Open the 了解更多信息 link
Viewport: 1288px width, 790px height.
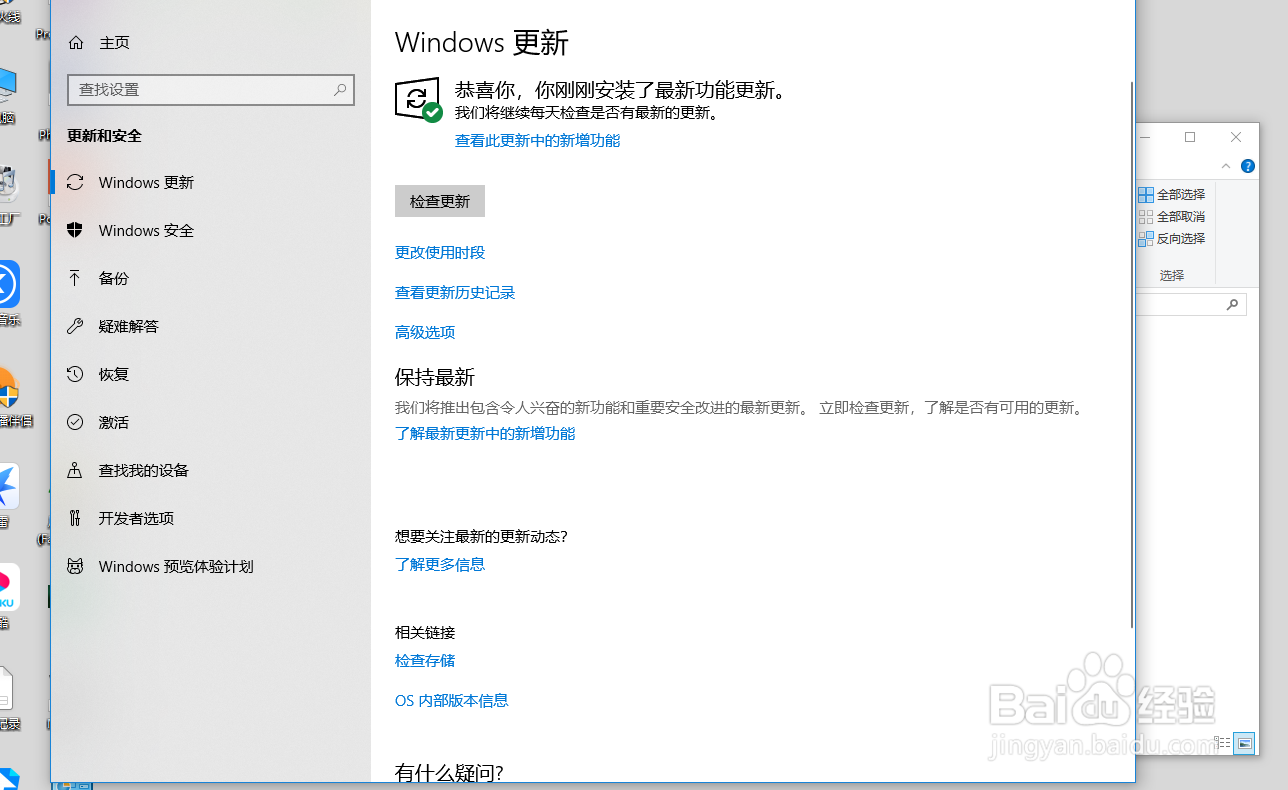click(440, 565)
